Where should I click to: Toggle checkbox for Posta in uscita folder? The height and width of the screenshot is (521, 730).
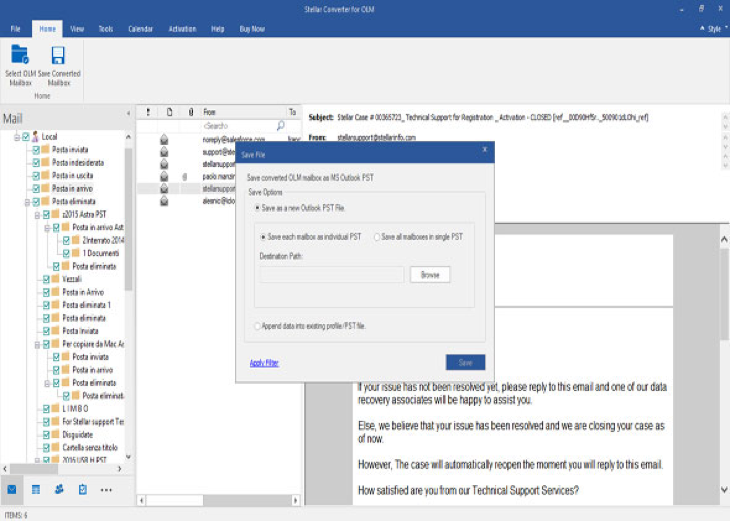click(36, 176)
